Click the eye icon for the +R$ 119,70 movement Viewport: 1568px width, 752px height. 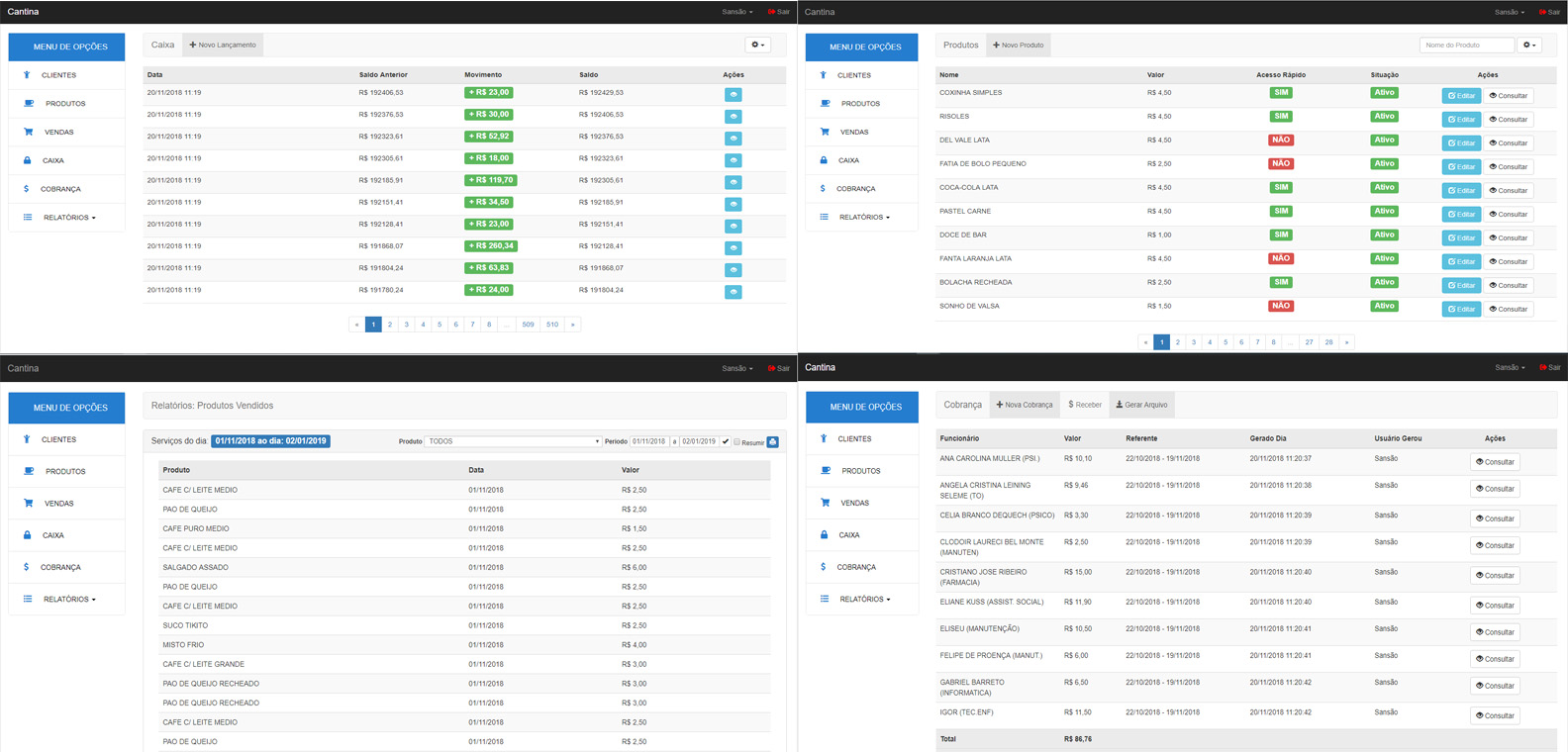pyautogui.click(x=733, y=182)
